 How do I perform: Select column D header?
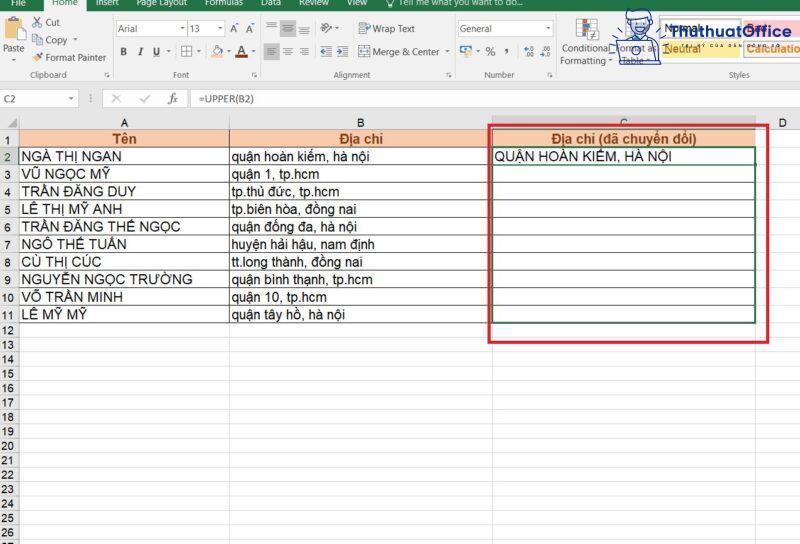pyautogui.click(x=782, y=123)
